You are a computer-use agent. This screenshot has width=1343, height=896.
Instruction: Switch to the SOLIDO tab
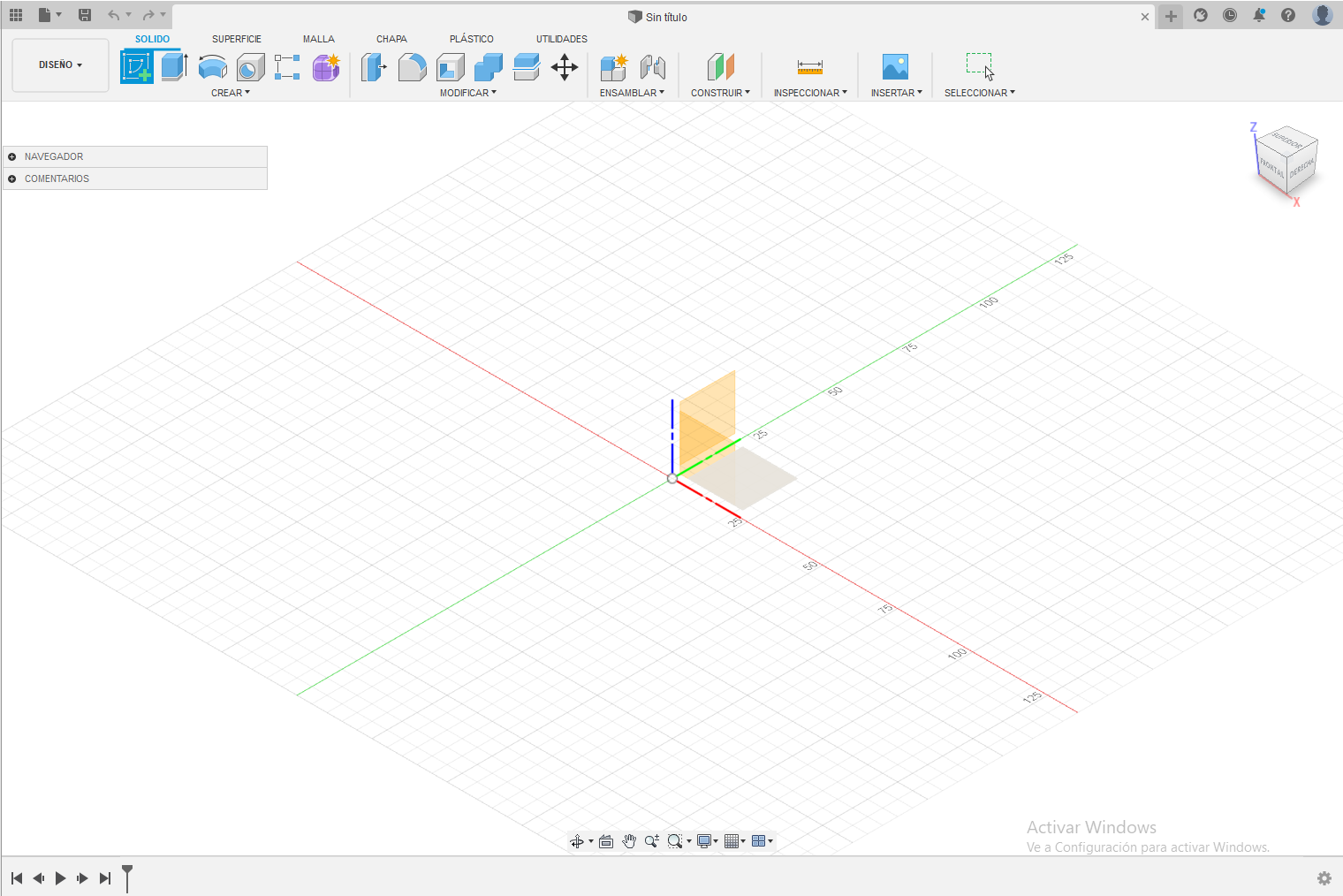[x=152, y=39]
